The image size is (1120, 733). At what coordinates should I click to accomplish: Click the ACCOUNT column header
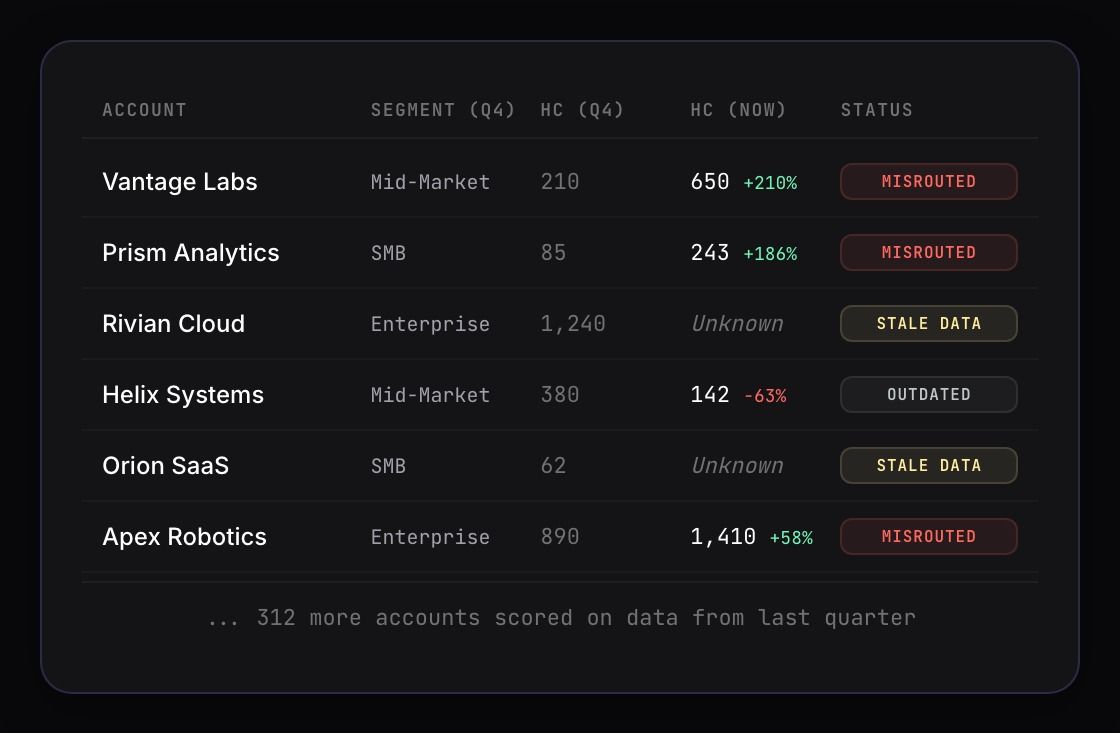tap(144, 110)
